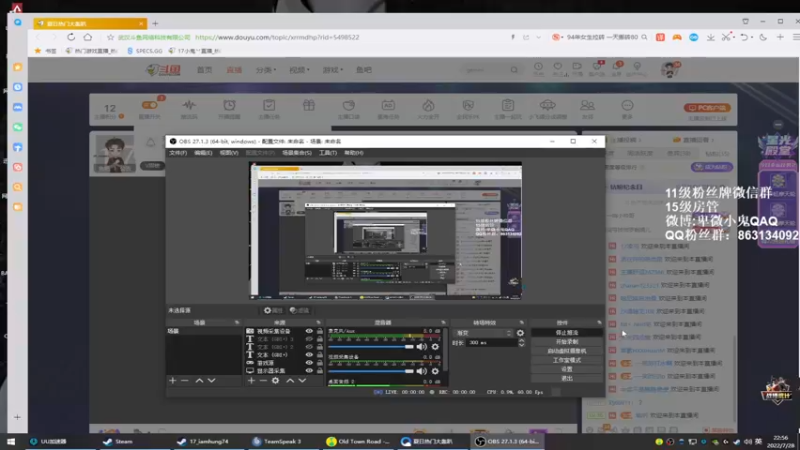Open Steam from Windows taskbar
800x450 pixels.
point(118,441)
